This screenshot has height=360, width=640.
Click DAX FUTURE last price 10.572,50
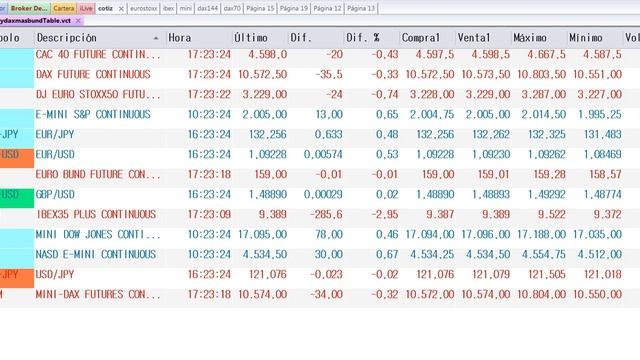tap(262, 74)
